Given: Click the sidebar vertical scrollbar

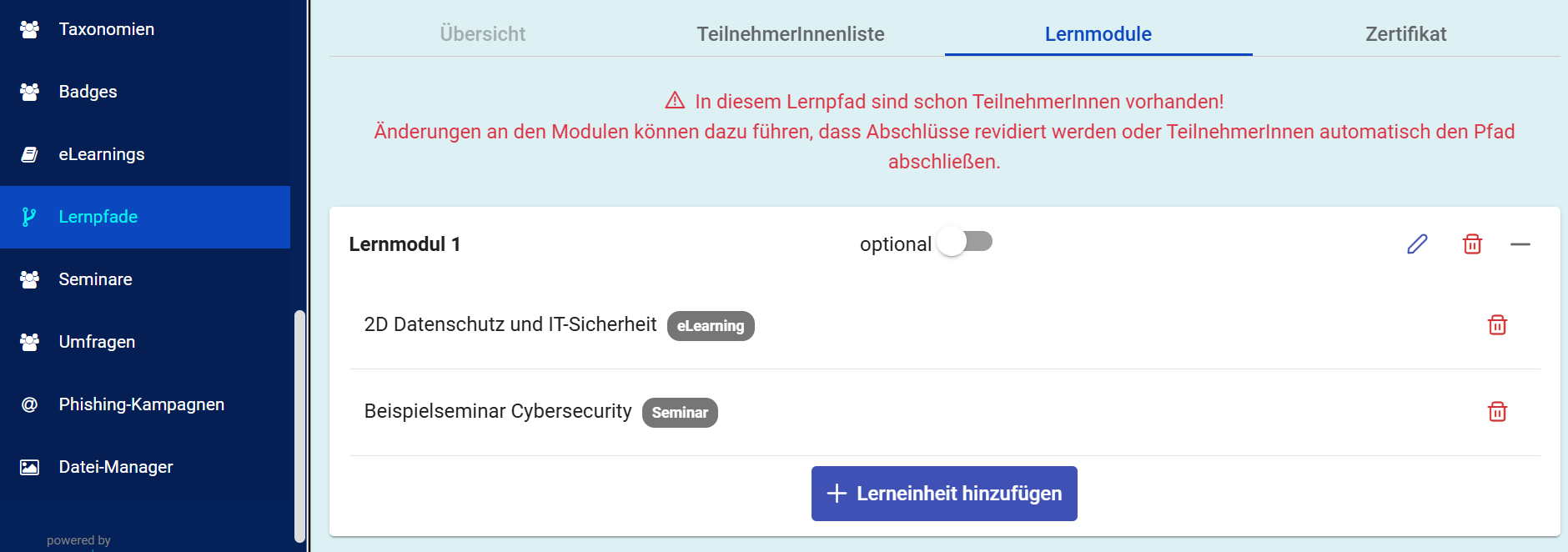Looking at the screenshot, I should pos(299,425).
